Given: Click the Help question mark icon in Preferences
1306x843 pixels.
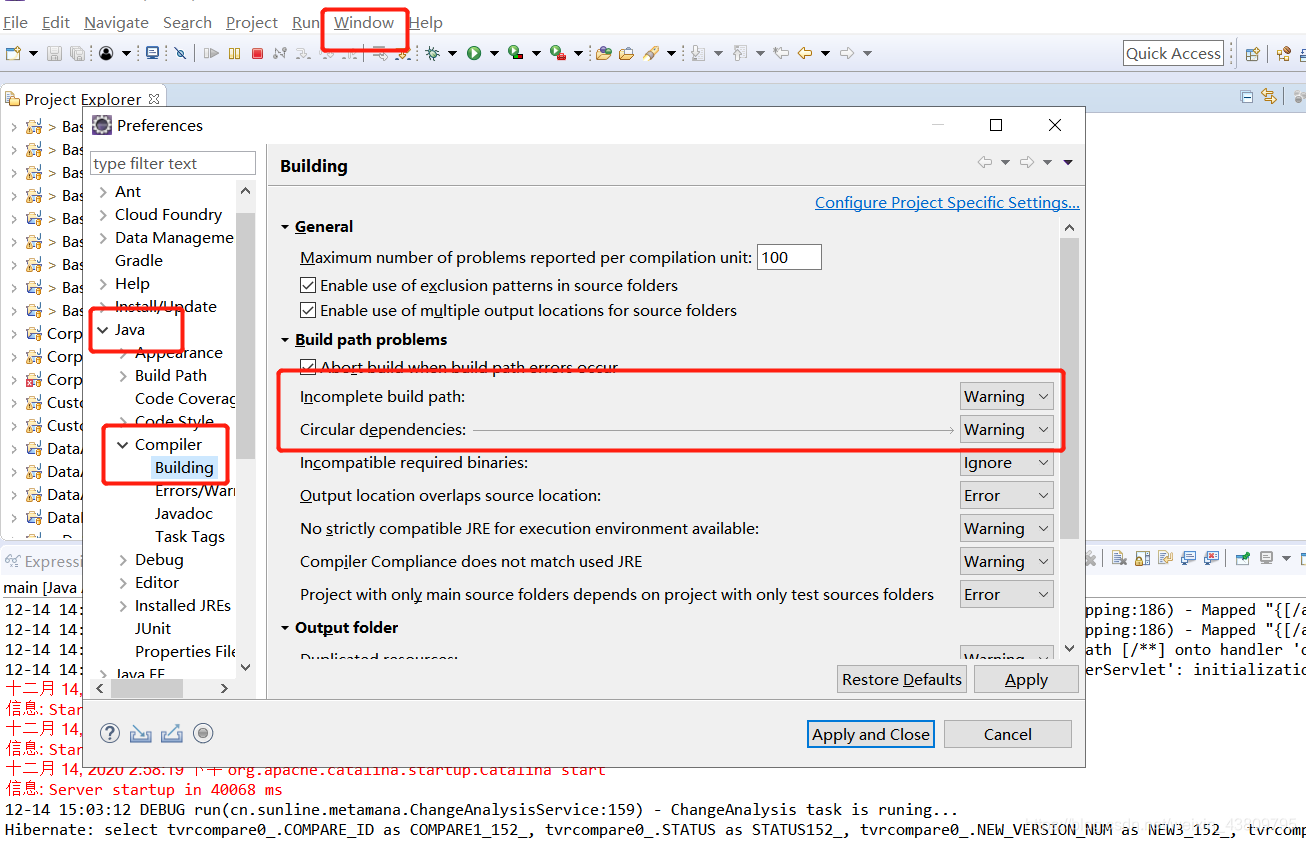Looking at the screenshot, I should 110,733.
